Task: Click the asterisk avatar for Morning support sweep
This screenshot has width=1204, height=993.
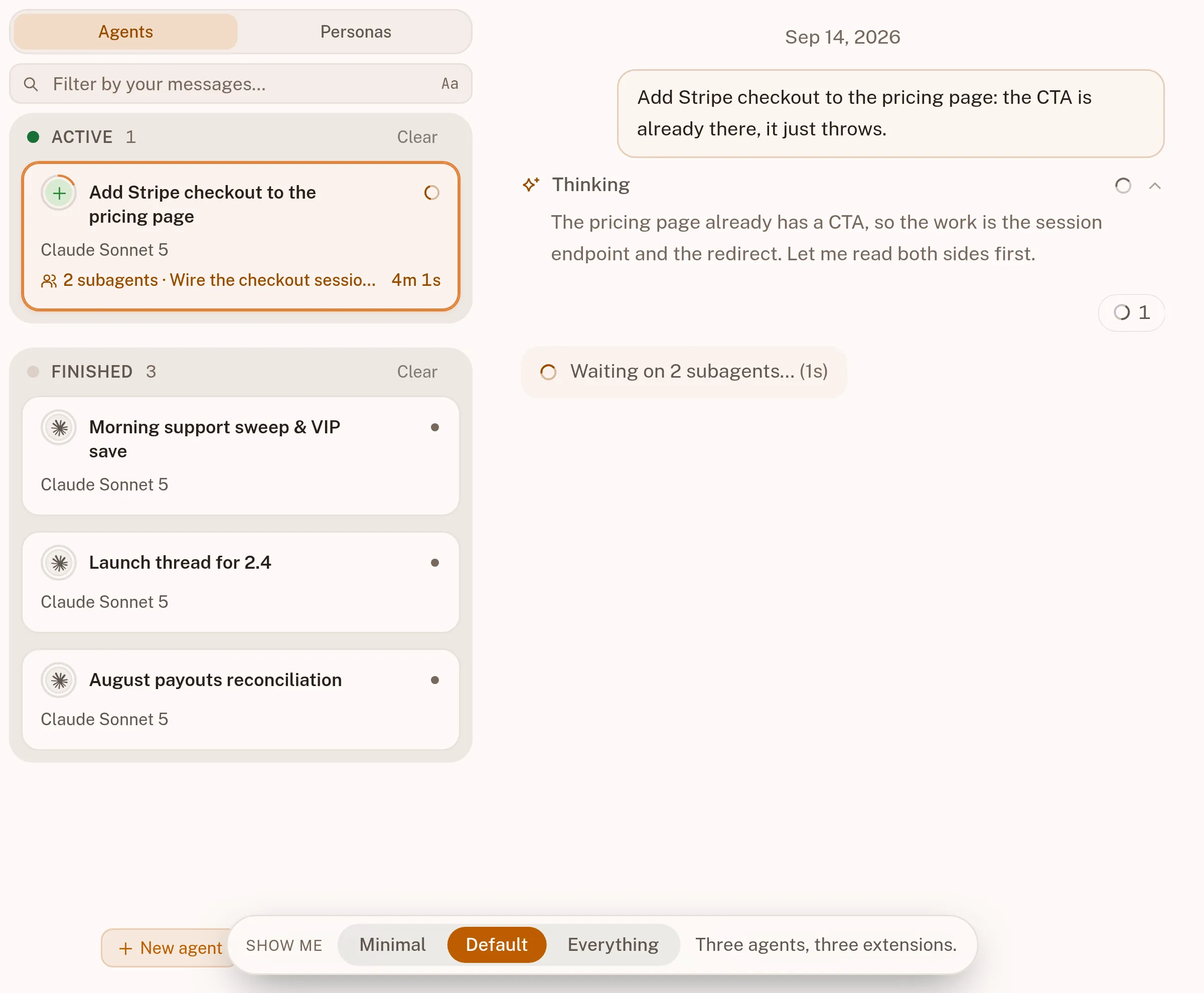Action: 59,428
